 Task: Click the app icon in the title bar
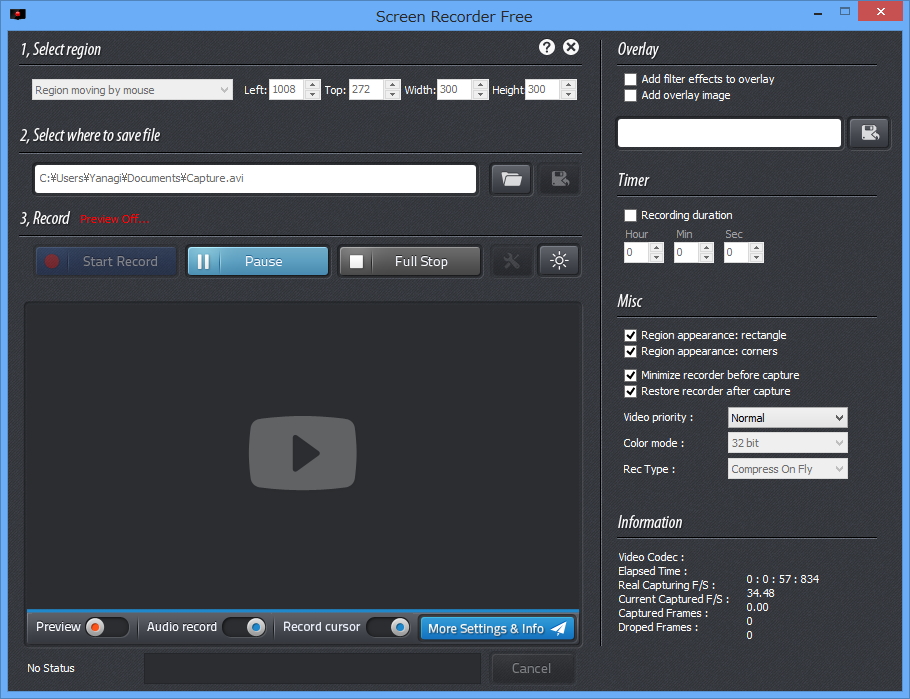(x=17, y=15)
